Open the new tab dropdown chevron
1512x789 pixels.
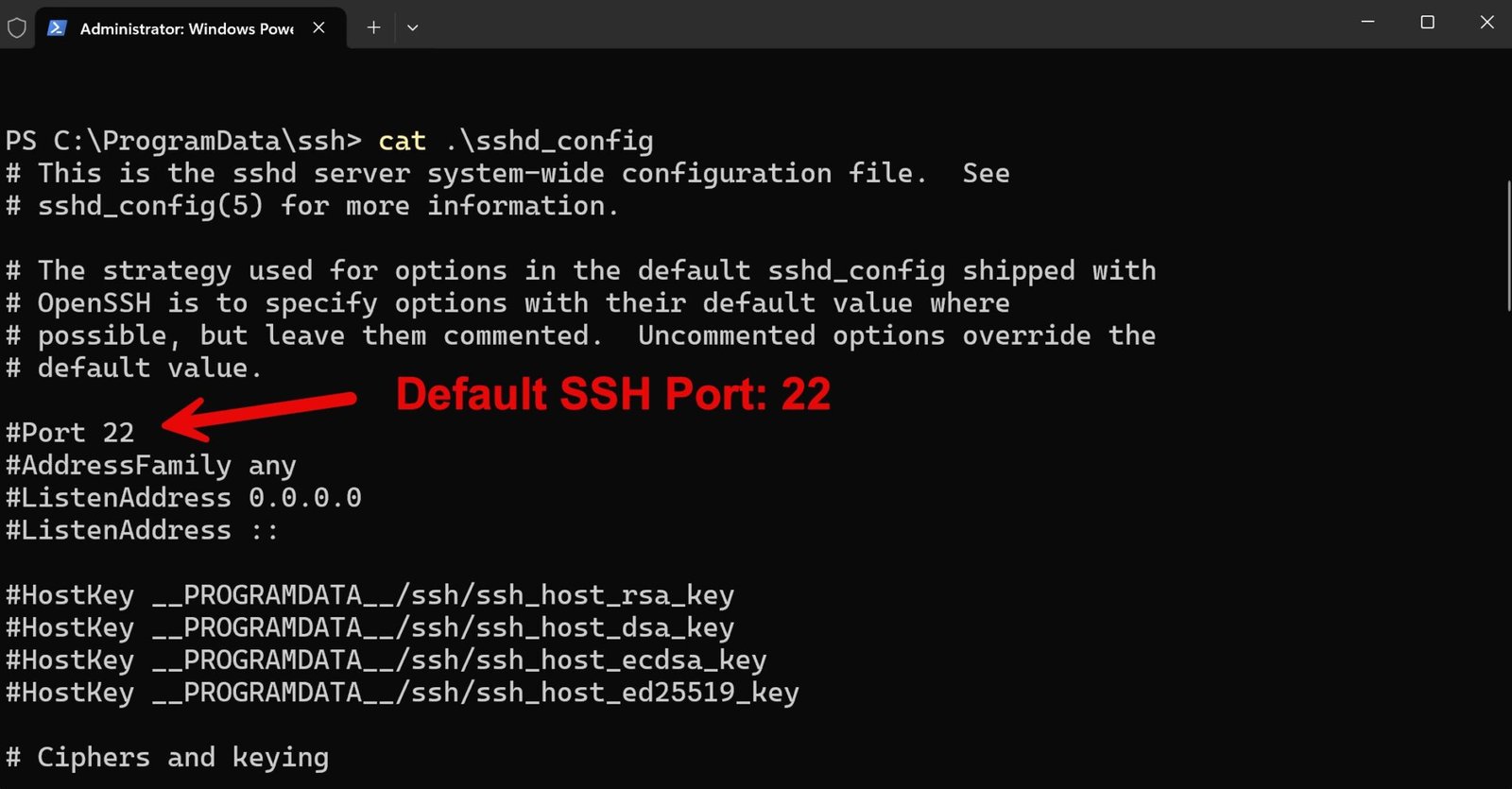click(x=412, y=28)
